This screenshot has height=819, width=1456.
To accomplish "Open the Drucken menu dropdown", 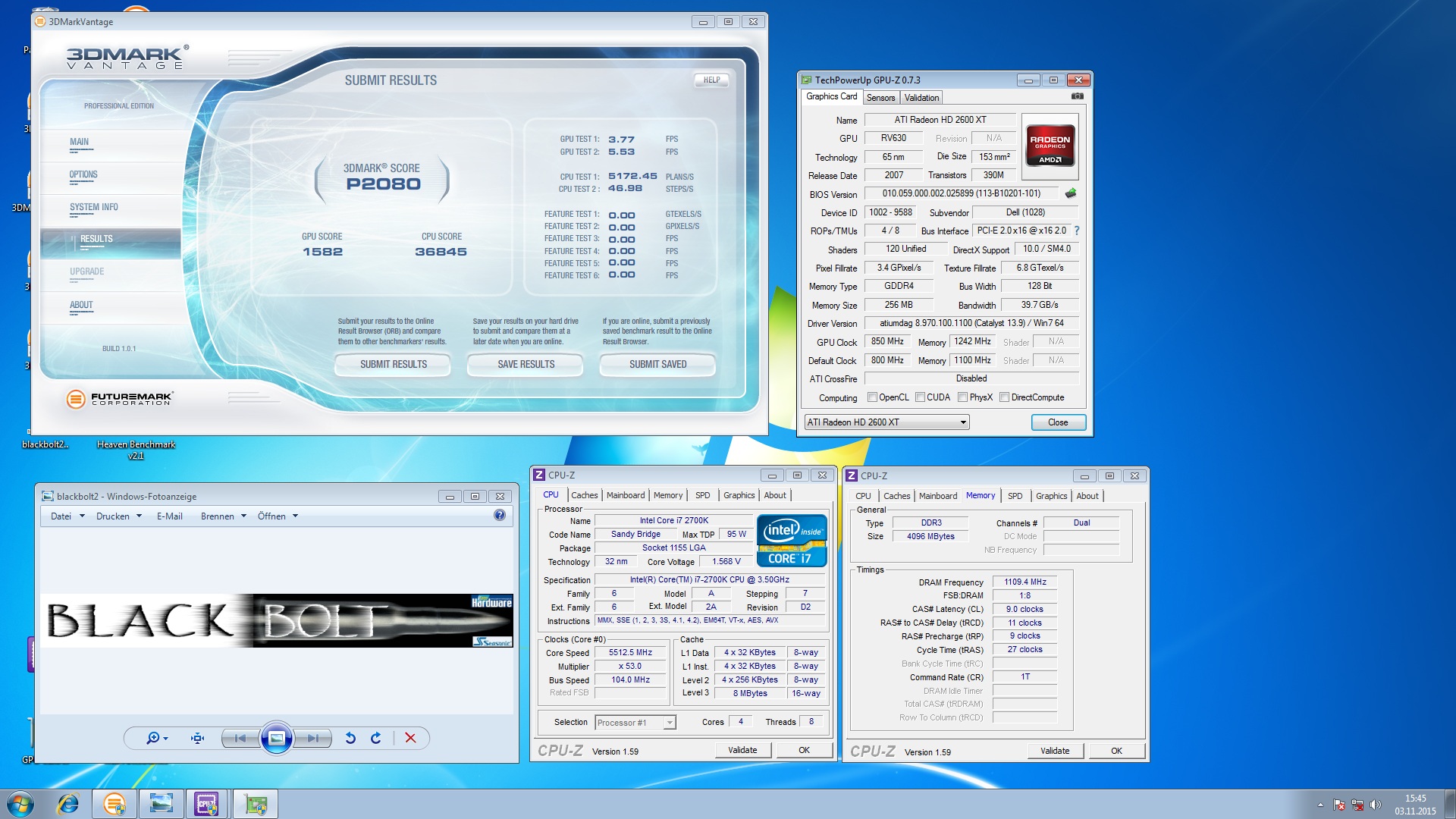I will [119, 516].
